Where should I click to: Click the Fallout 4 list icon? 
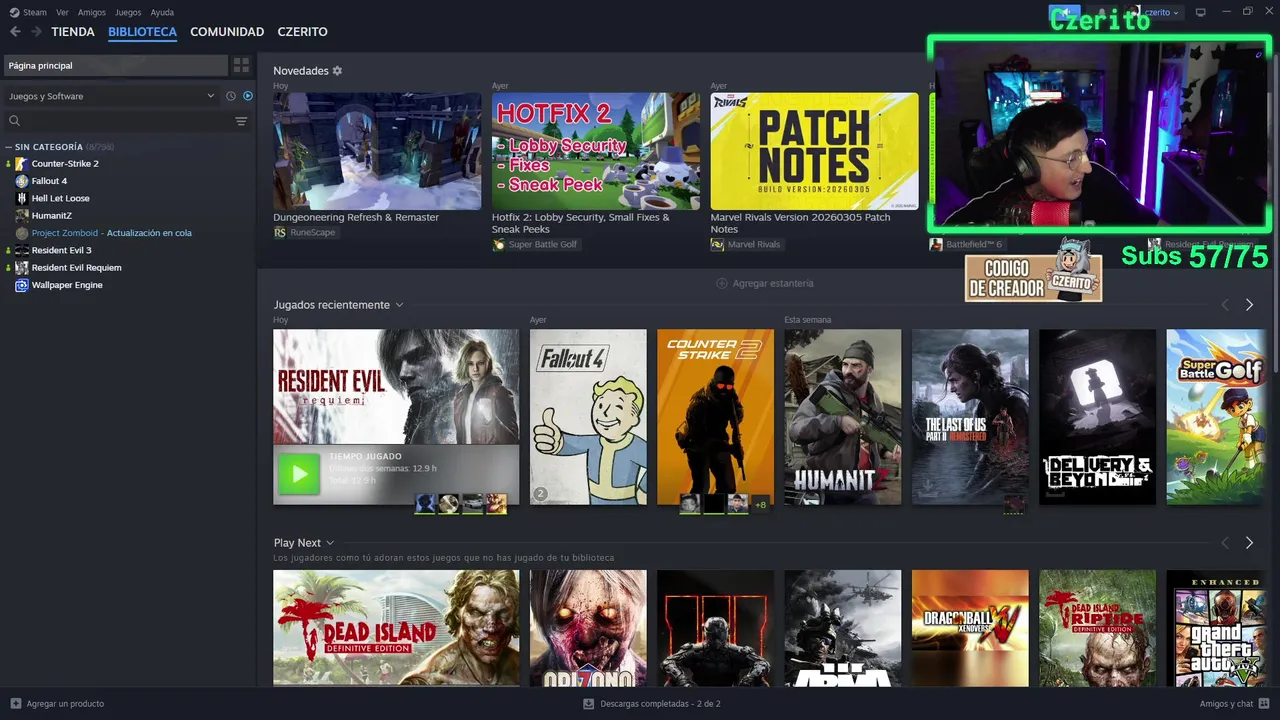(22, 181)
